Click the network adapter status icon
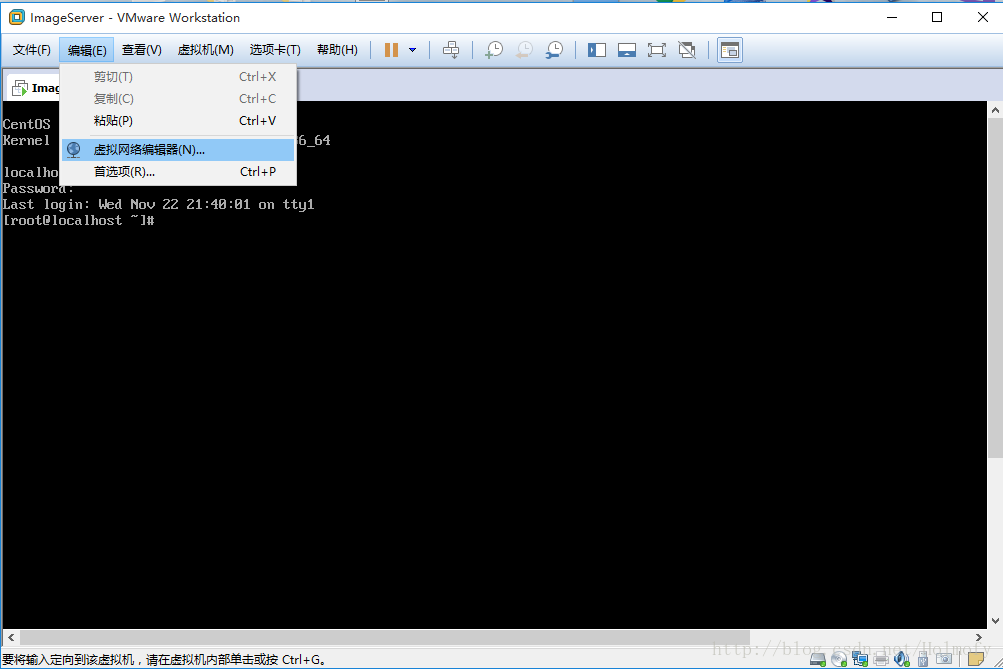The height and width of the screenshot is (669, 1003). point(860,659)
